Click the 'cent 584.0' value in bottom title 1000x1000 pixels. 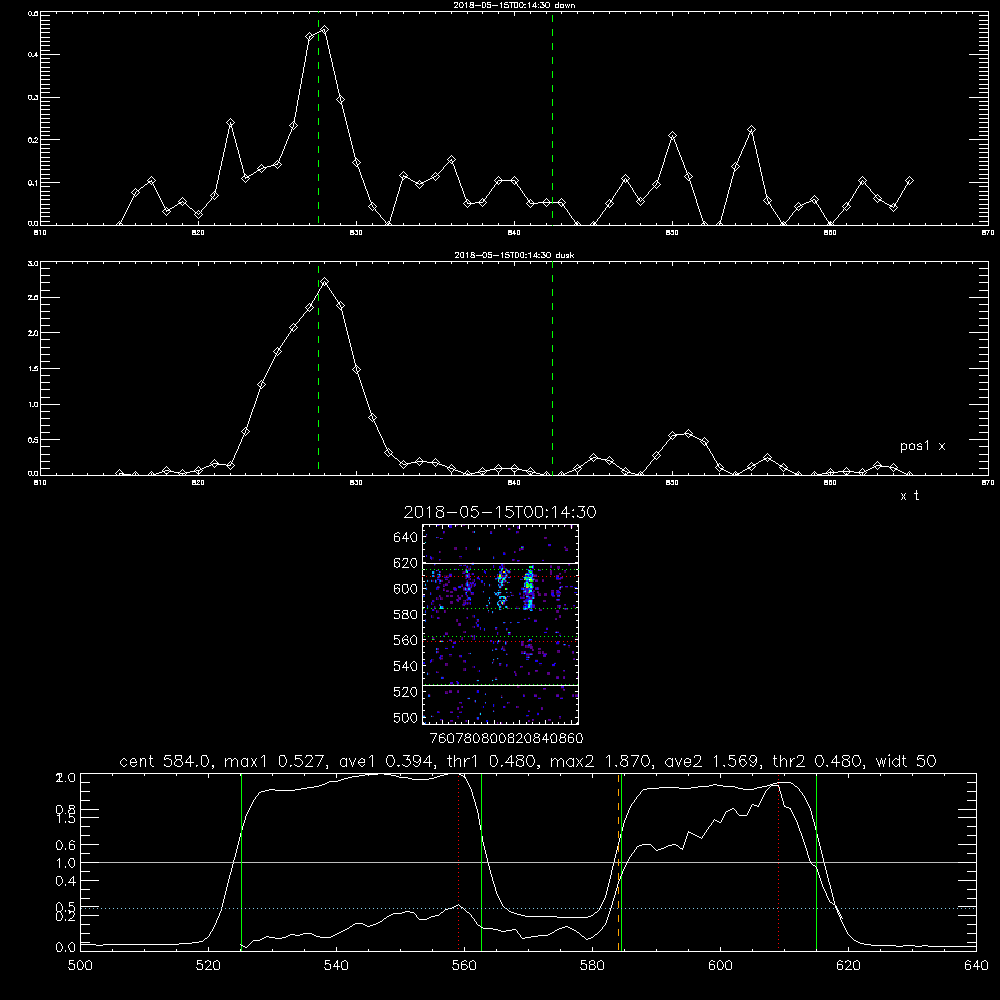tap(167, 761)
